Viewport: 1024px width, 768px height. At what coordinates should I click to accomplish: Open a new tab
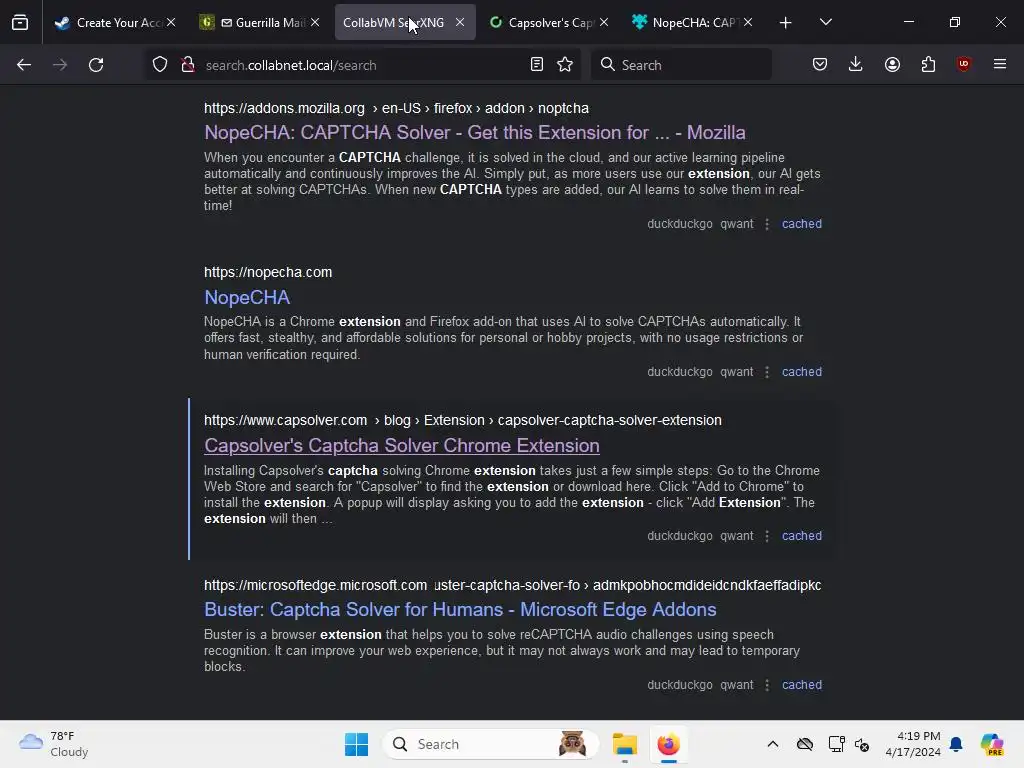pos(786,23)
